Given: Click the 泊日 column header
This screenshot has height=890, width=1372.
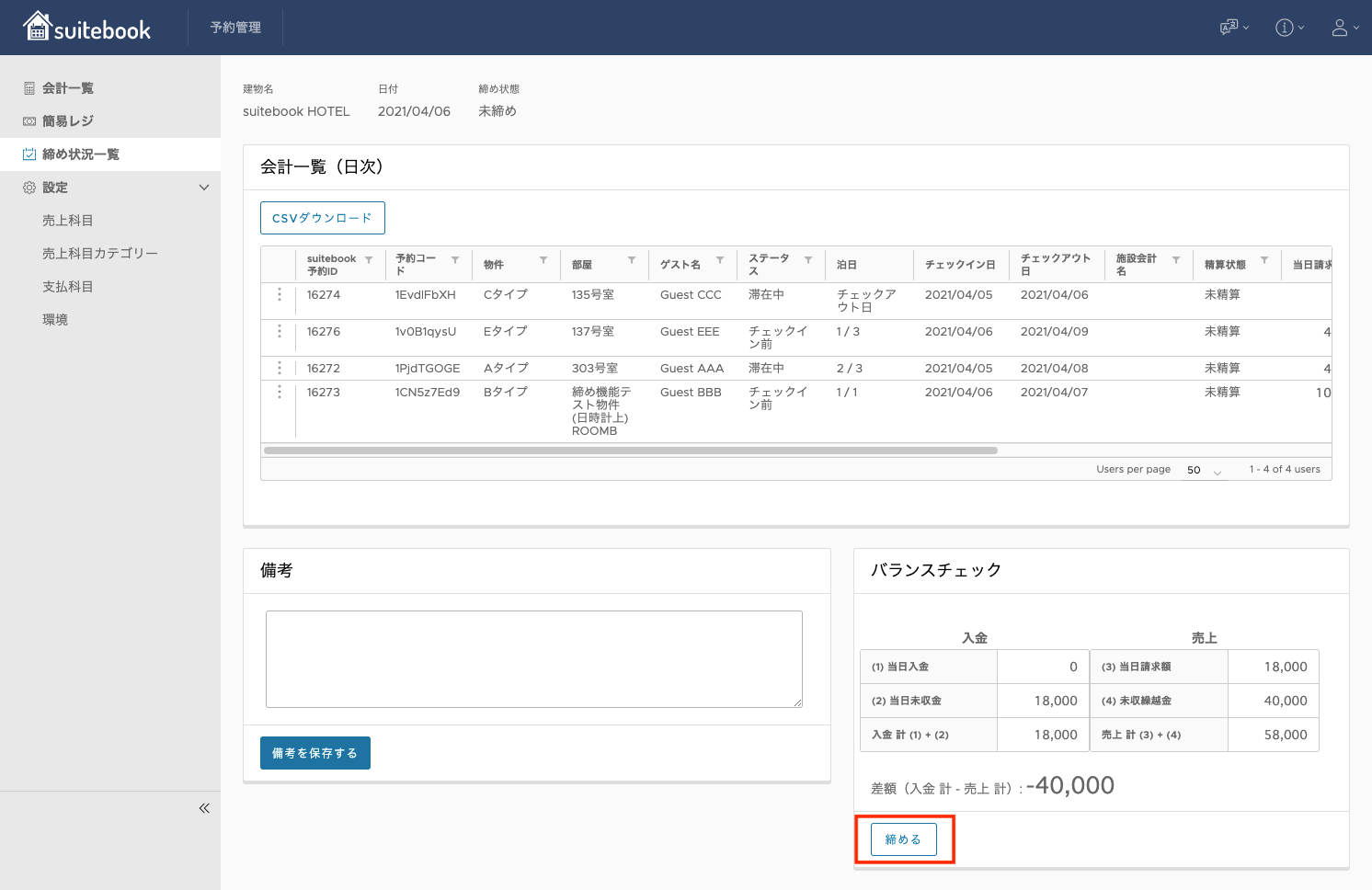Looking at the screenshot, I should (x=847, y=265).
